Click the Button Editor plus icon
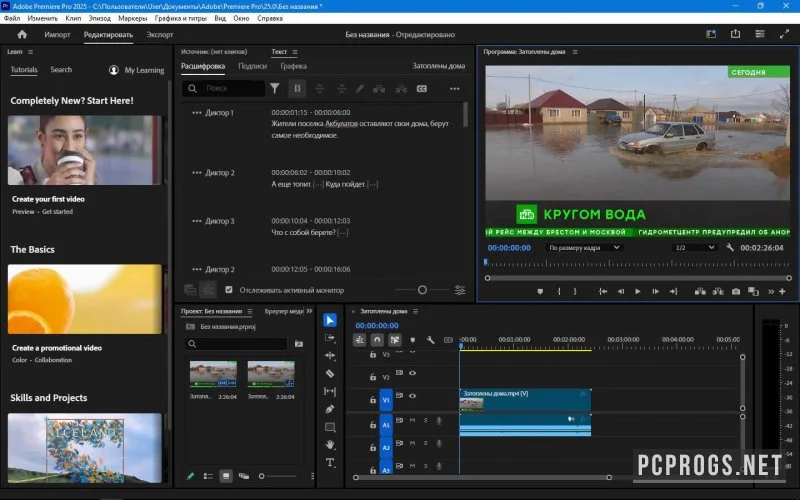This screenshot has height=500, width=800. [782, 291]
